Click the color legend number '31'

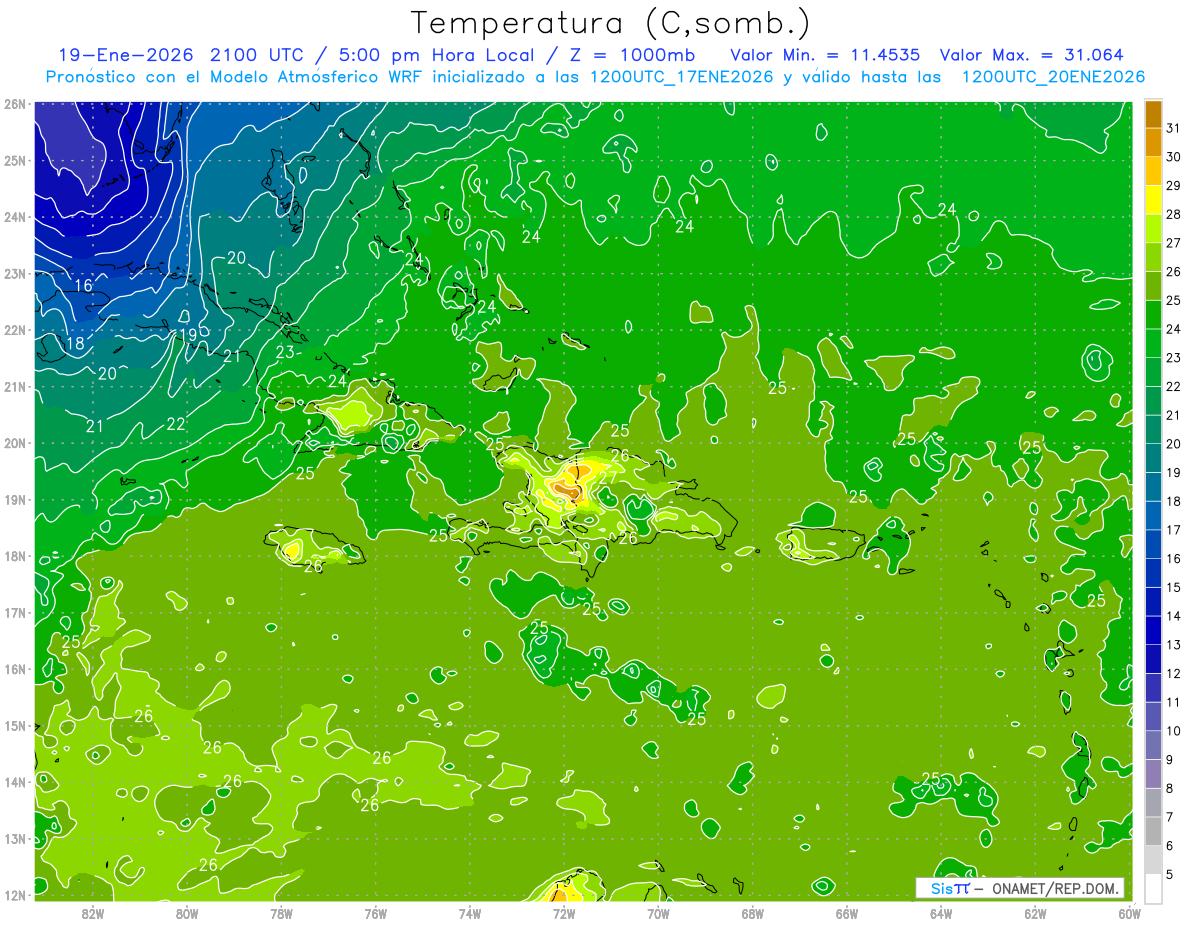(x=1174, y=127)
